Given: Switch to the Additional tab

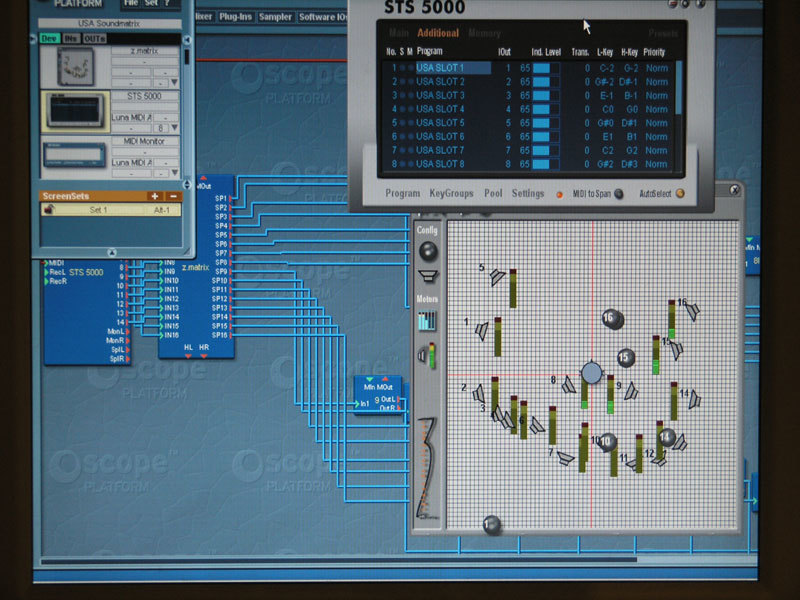Looking at the screenshot, I should (x=438, y=33).
